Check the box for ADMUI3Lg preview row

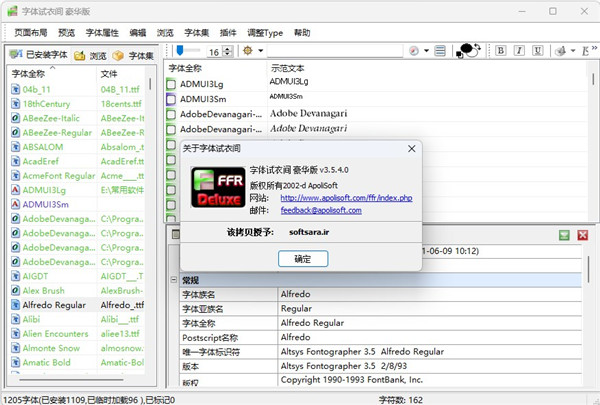click(x=171, y=84)
